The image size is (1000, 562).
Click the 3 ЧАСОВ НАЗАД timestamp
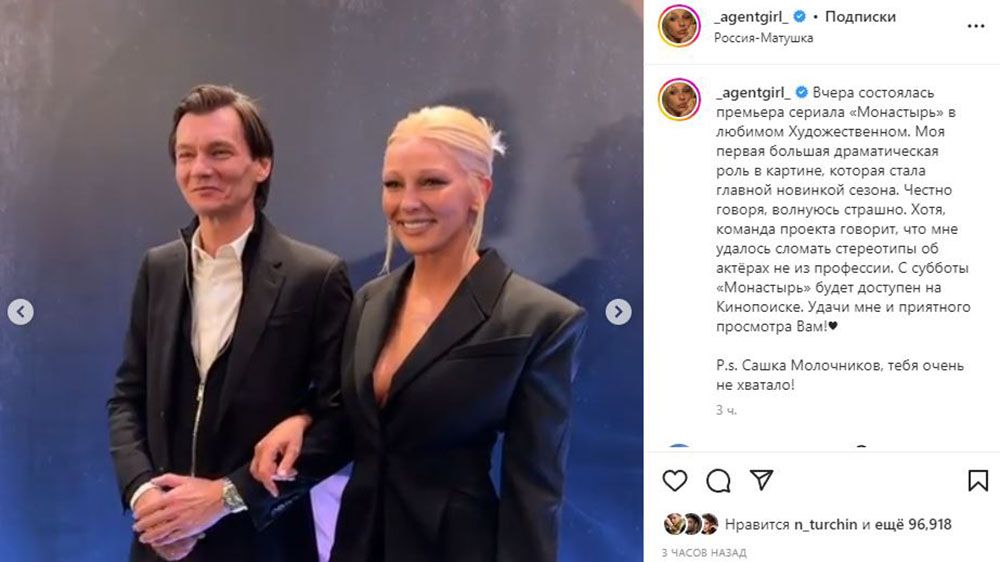703,552
